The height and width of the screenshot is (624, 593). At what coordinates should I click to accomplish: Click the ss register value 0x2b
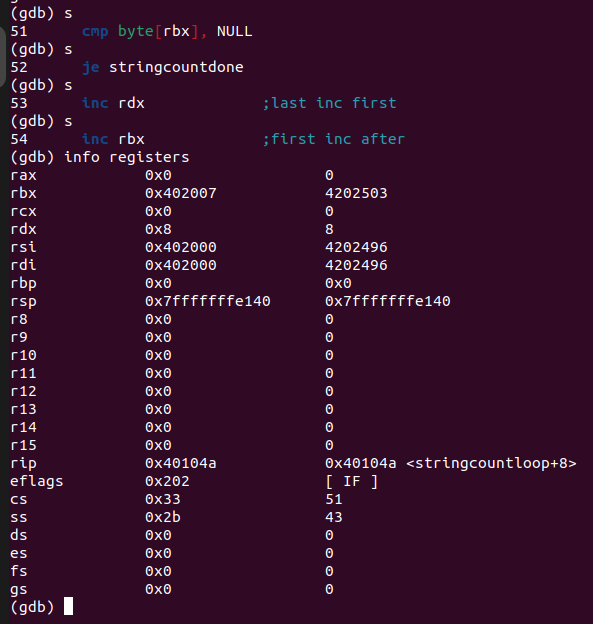click(163, 517)
